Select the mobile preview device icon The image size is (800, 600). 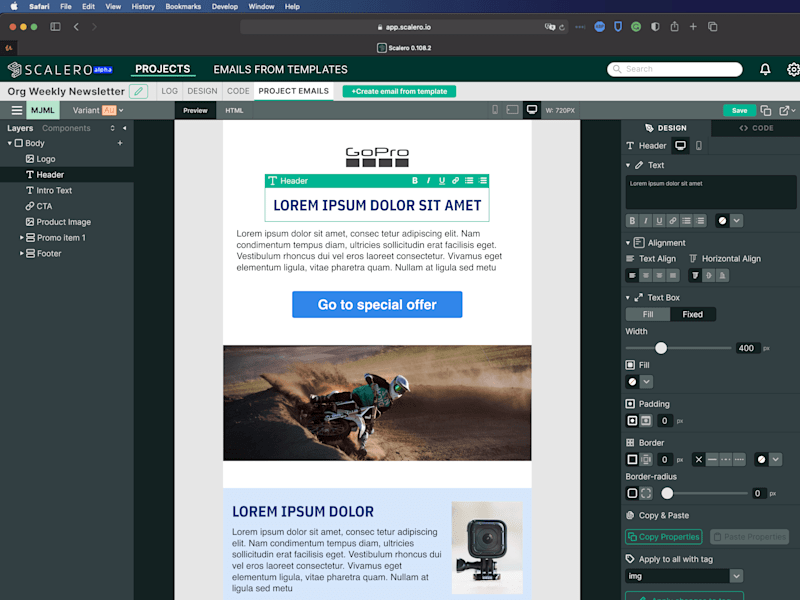pyautogui.click(x=495, y=110)
